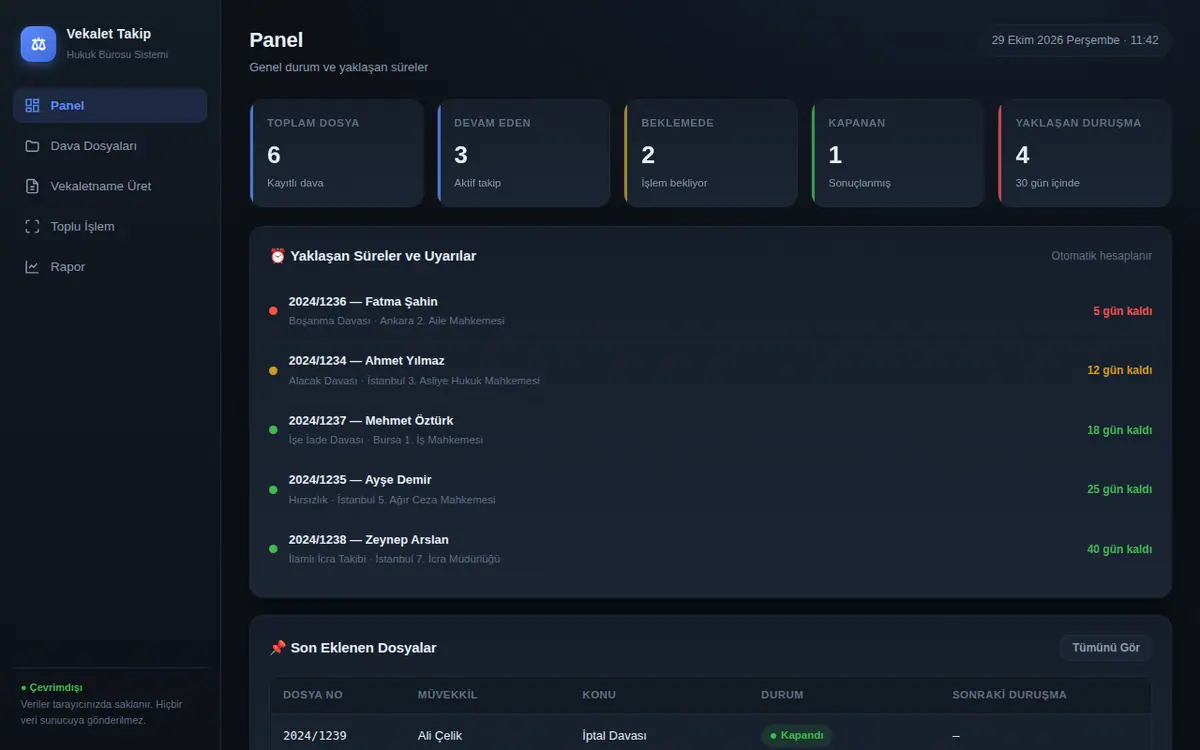Open case 2024/1235 — Ayşe Demir

710,489
